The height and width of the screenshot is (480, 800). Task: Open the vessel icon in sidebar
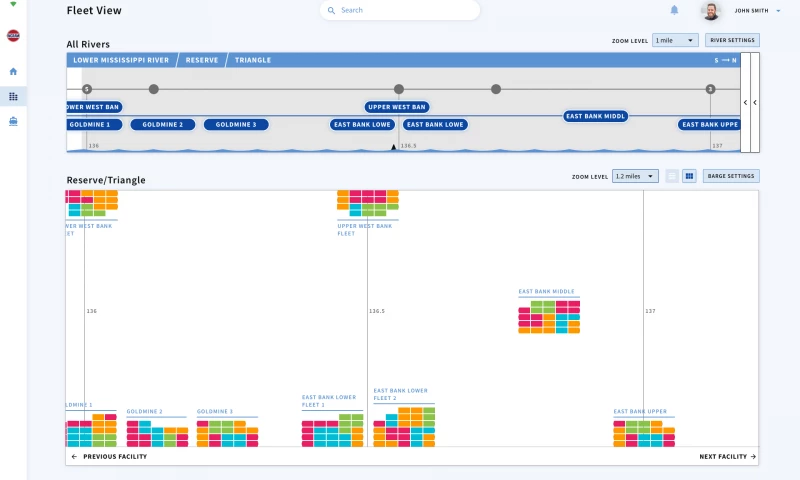point(13,121)
